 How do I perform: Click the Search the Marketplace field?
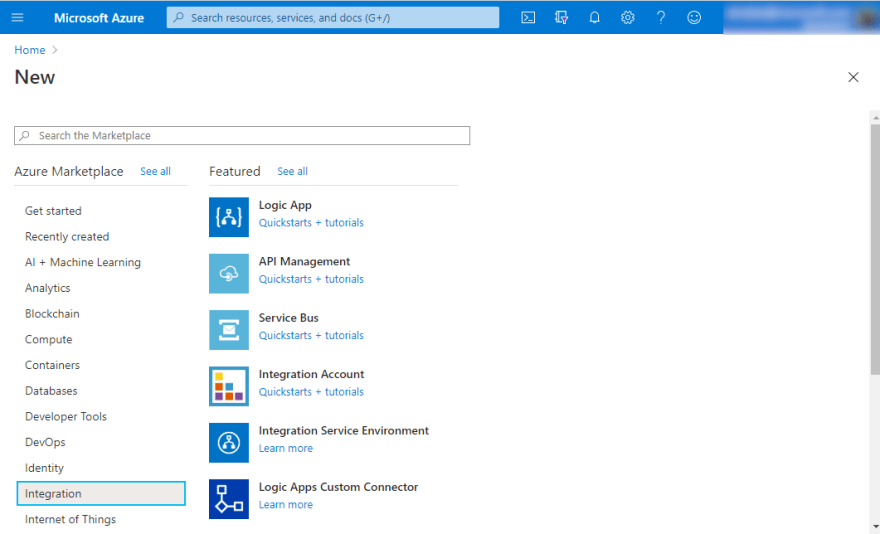242,135
